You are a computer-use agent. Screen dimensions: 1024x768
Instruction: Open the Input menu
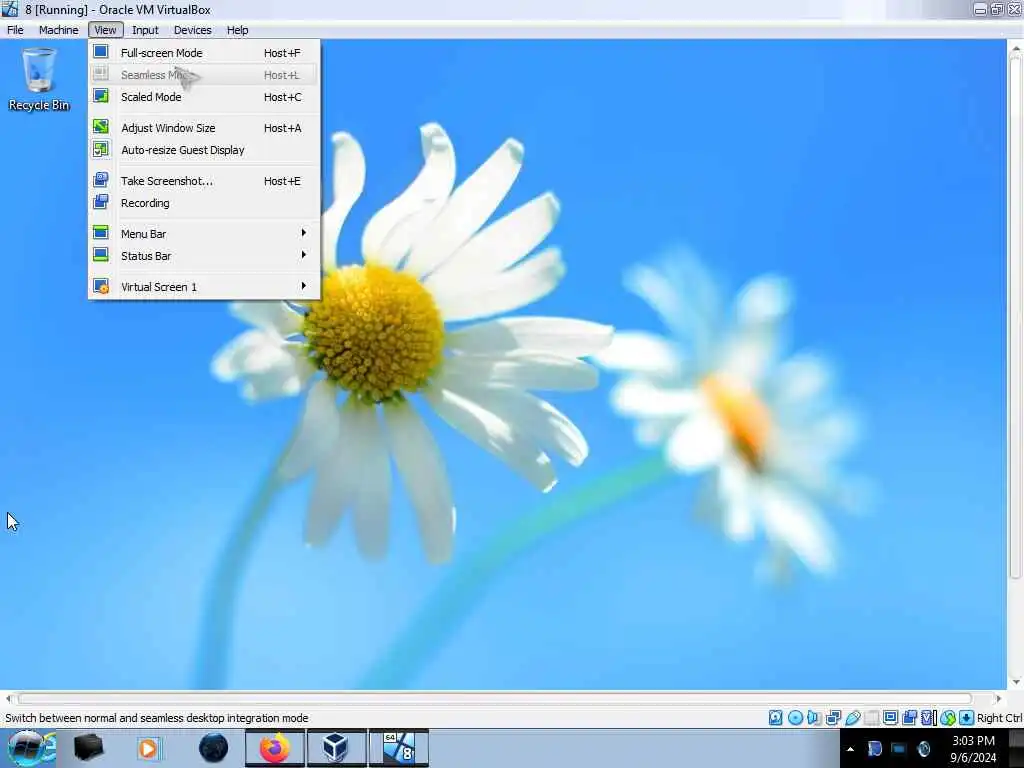pos(145,30)
